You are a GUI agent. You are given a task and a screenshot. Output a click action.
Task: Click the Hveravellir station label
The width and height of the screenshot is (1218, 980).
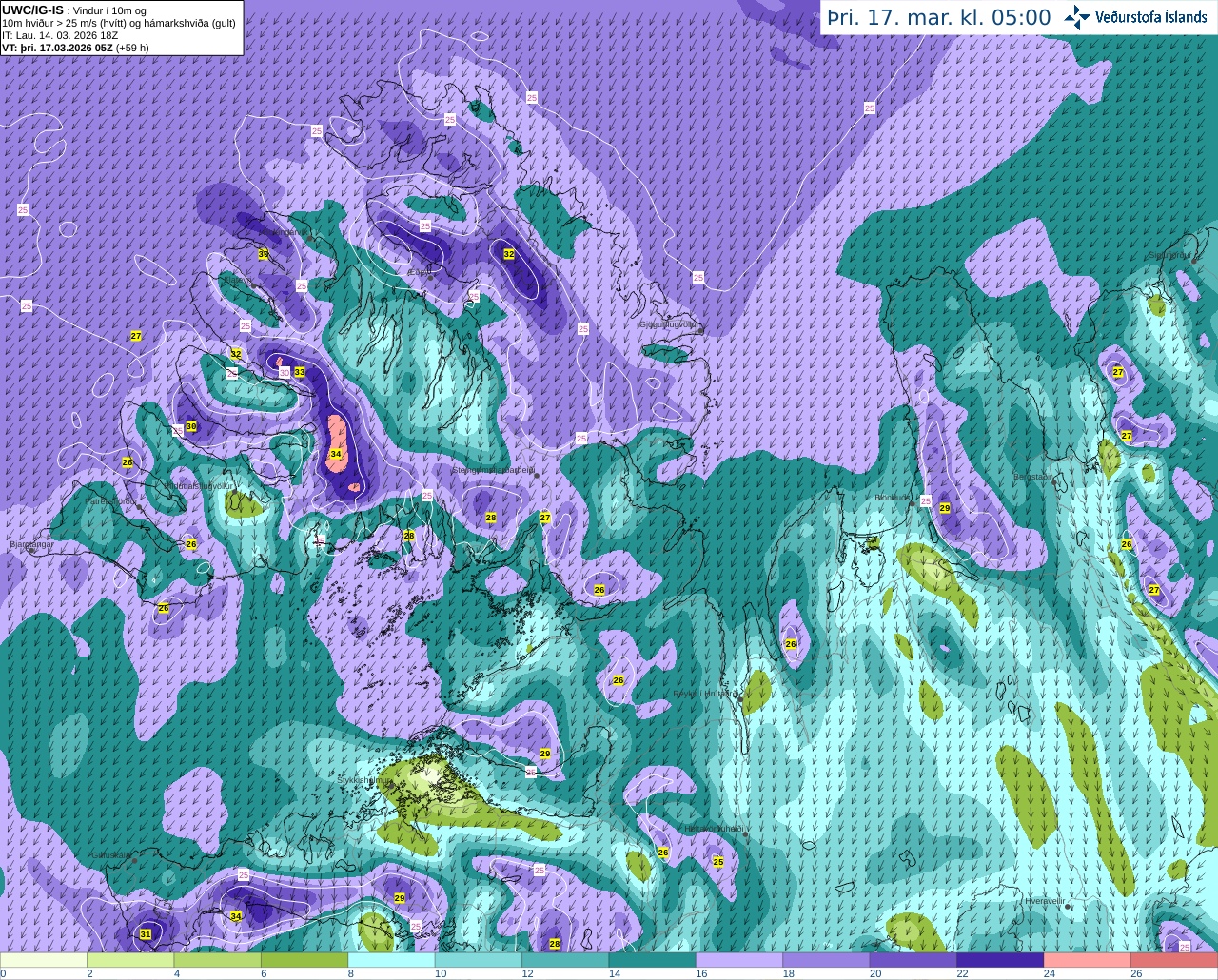point(1045,900)
